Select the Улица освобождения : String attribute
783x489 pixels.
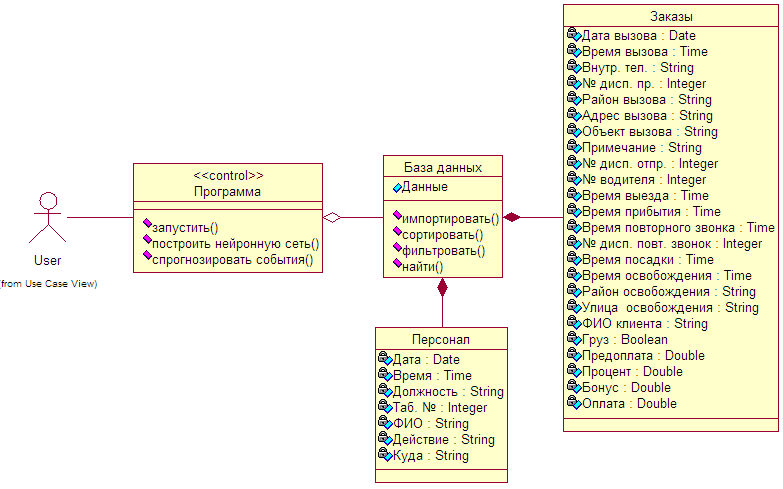point(670,307)
